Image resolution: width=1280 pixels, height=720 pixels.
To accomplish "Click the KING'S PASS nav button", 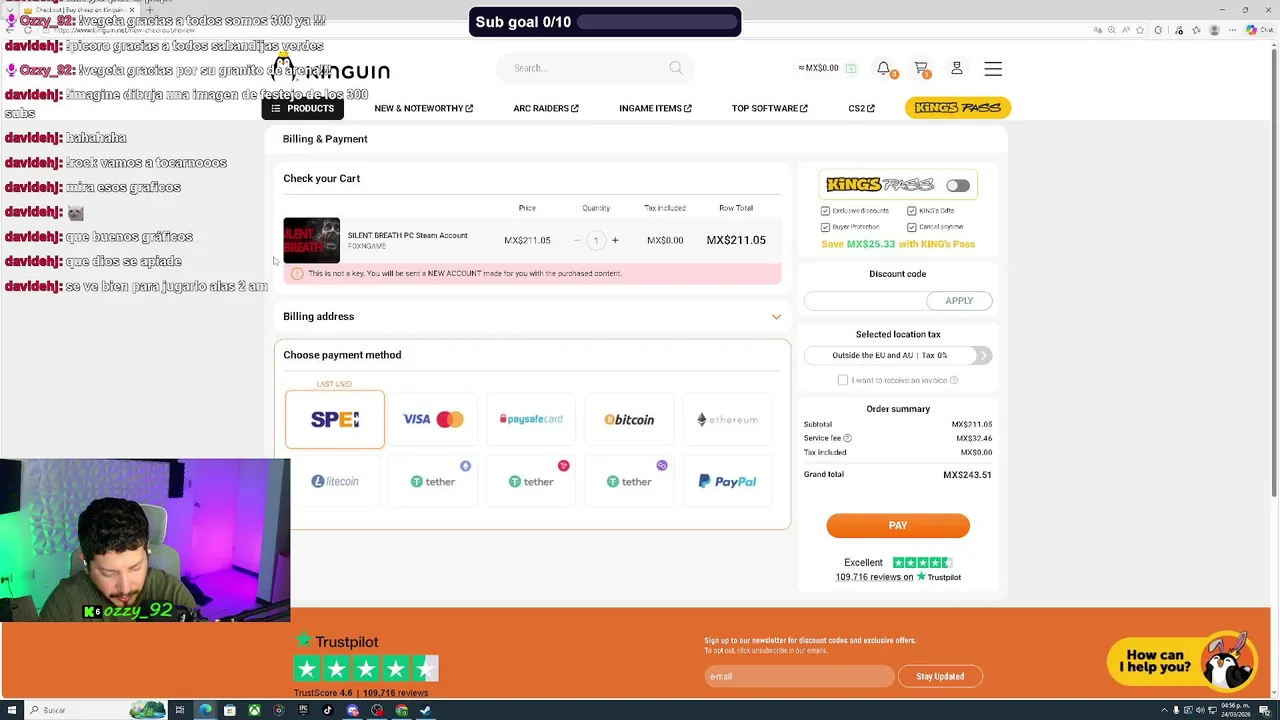I will pos(958,107).
